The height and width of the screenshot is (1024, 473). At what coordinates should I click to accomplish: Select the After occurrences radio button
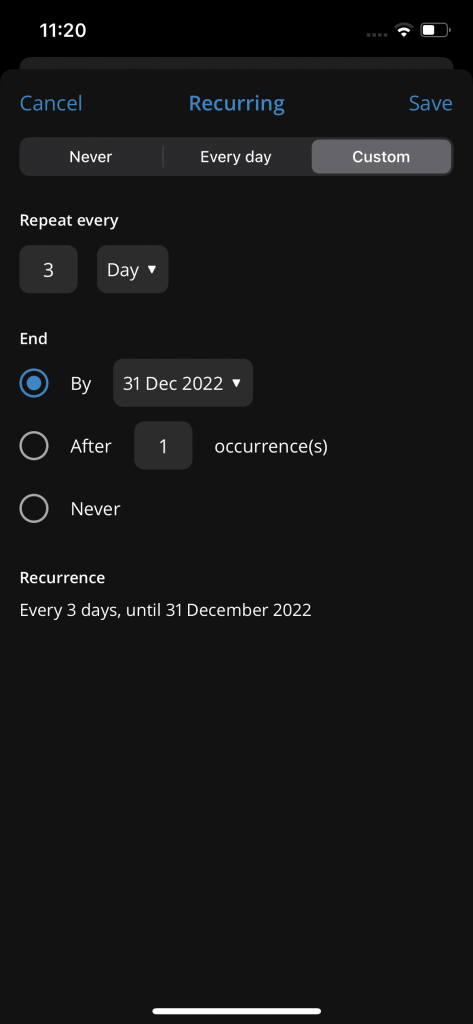coord(34,445)
